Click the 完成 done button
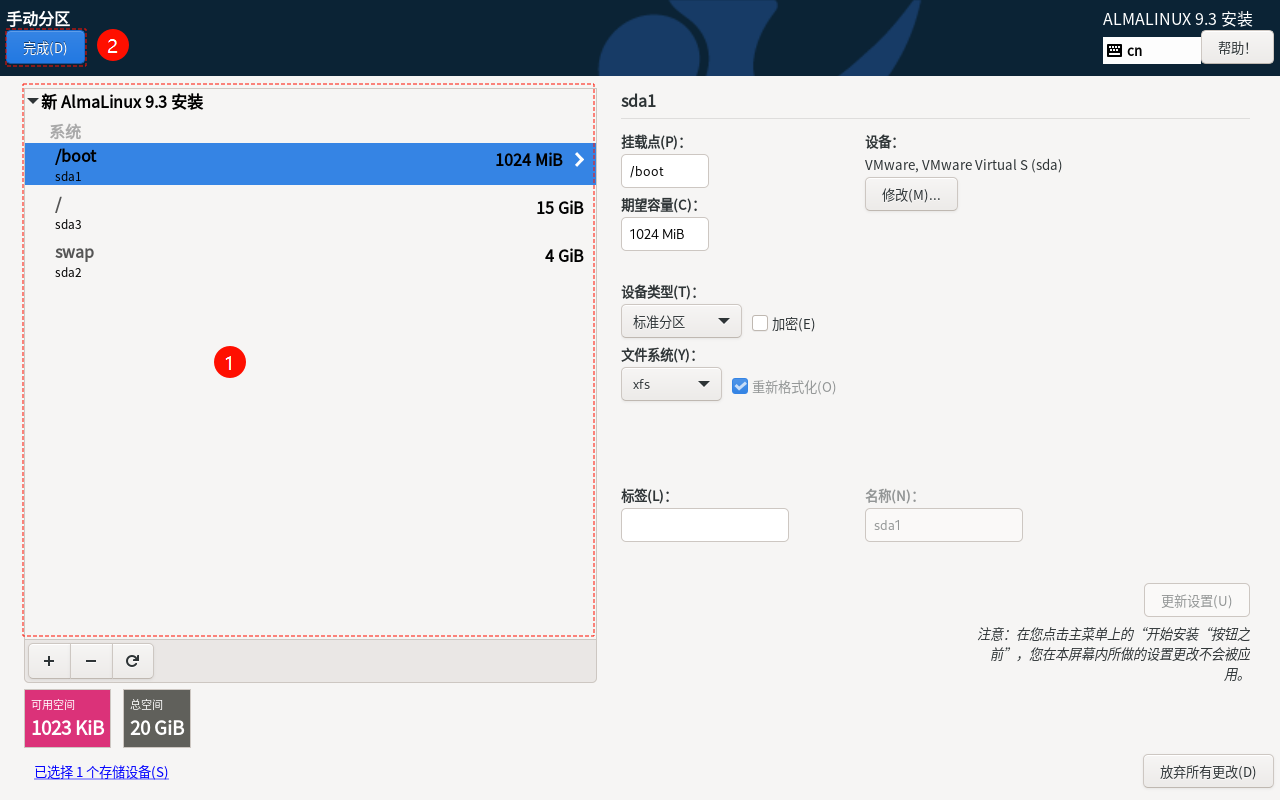This screenshot has height=800, width=1280. click(x=45, y=48)
